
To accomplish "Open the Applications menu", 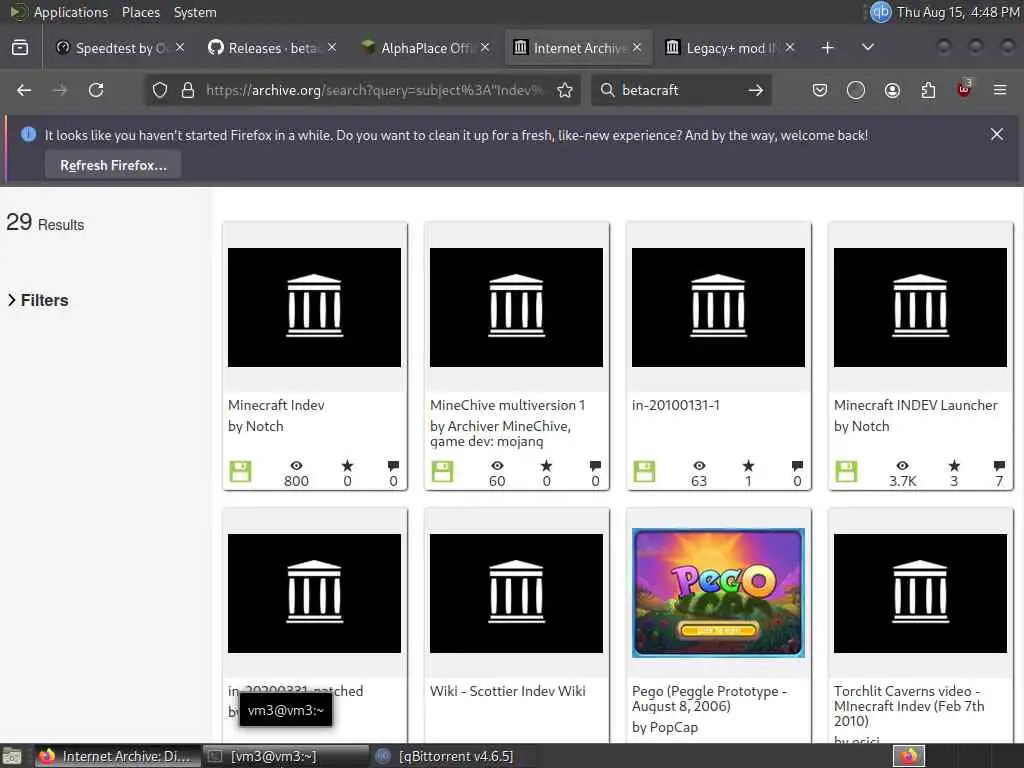I will [71, 12].
